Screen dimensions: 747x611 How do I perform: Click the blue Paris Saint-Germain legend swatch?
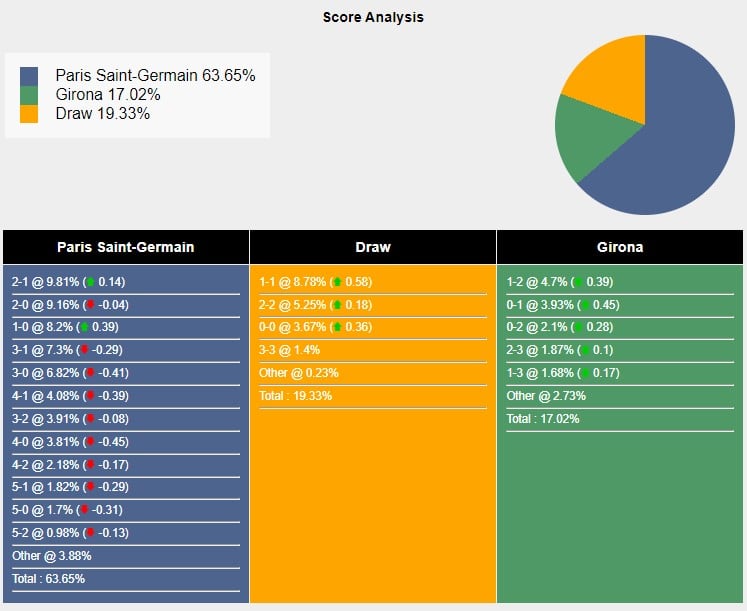[29, 76]
